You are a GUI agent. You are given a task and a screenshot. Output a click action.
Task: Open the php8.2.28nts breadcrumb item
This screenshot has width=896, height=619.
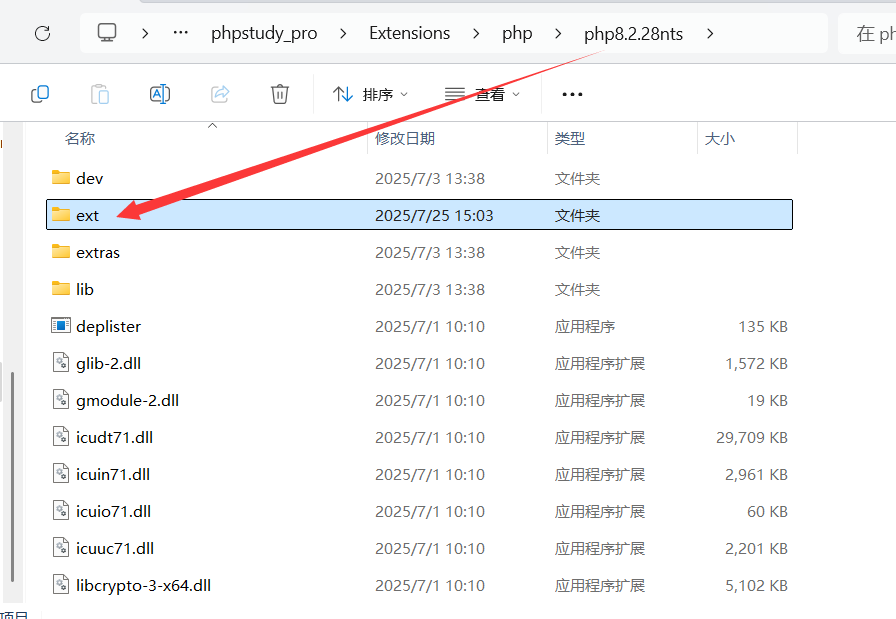point(633,32)
